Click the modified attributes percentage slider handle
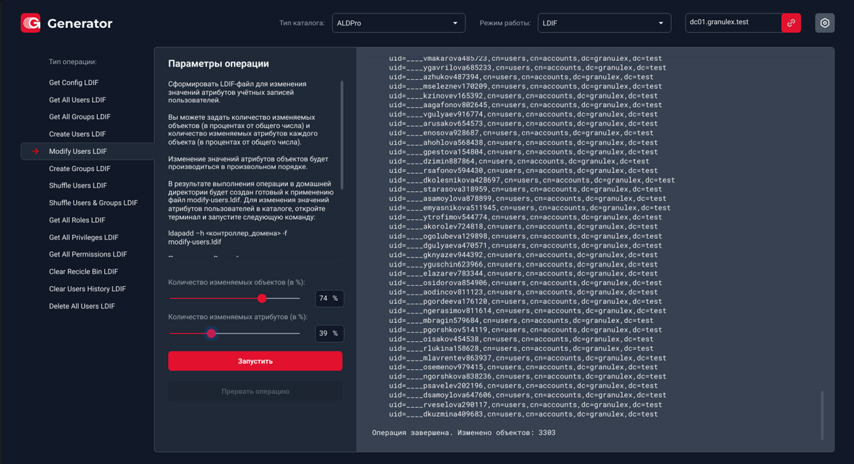This screenshot has height=464, width=854. click(x=211, y=333)
